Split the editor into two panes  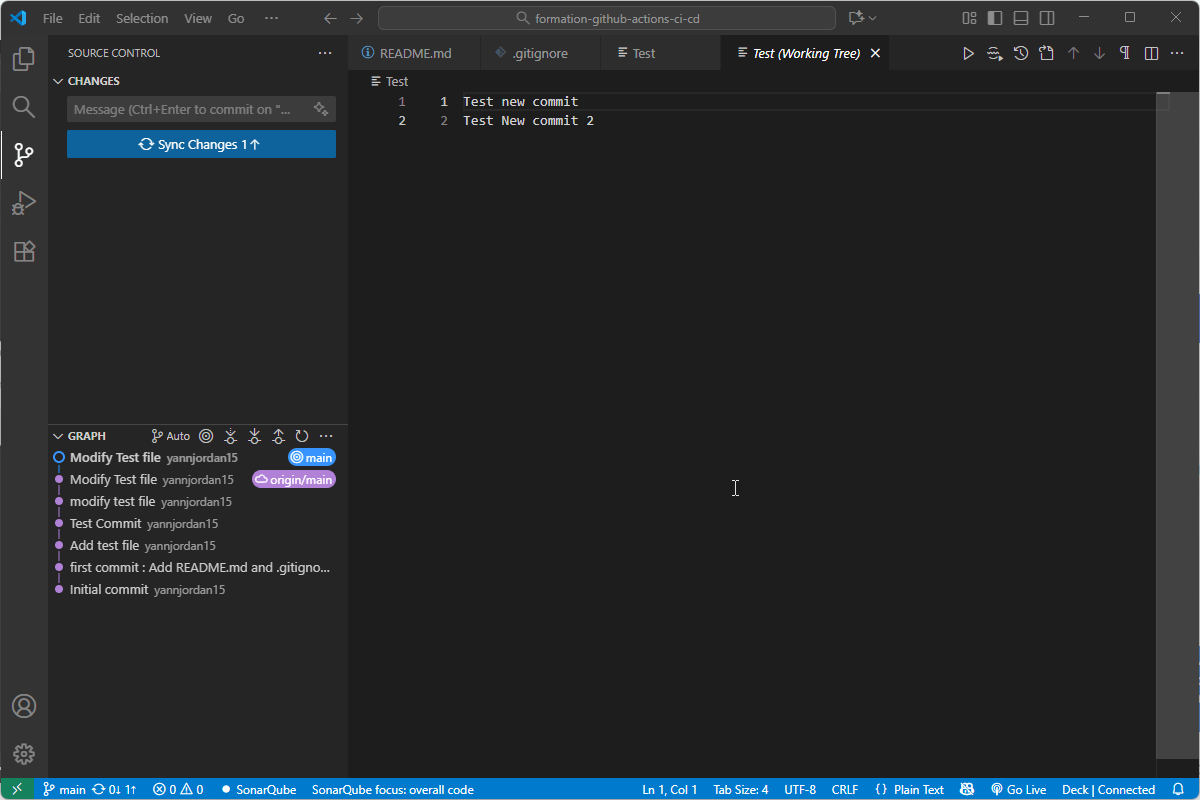point(1150,53)
